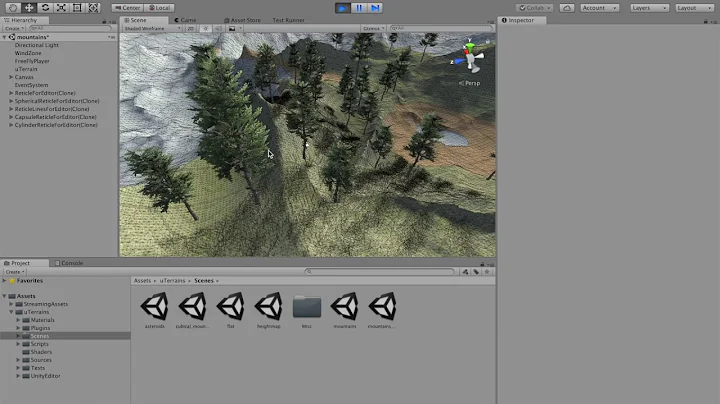Select Directional Light in Hierarchy

tap(37, 45)
